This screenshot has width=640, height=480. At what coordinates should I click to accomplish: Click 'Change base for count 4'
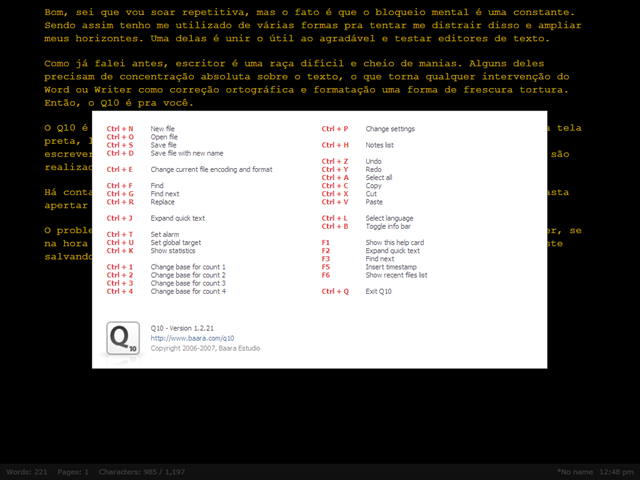(188, 291)
